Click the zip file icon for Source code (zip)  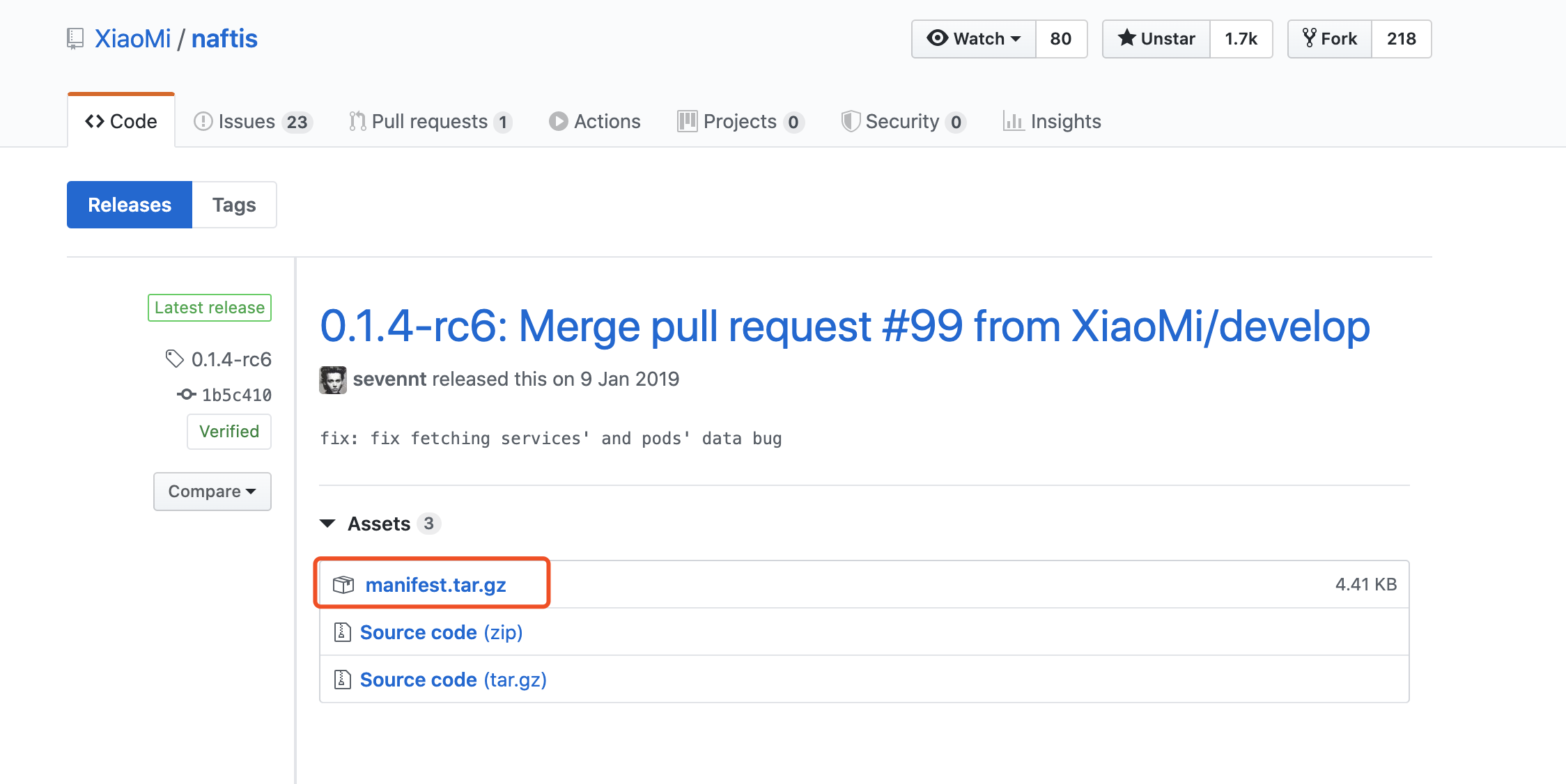tap(342, 632)
